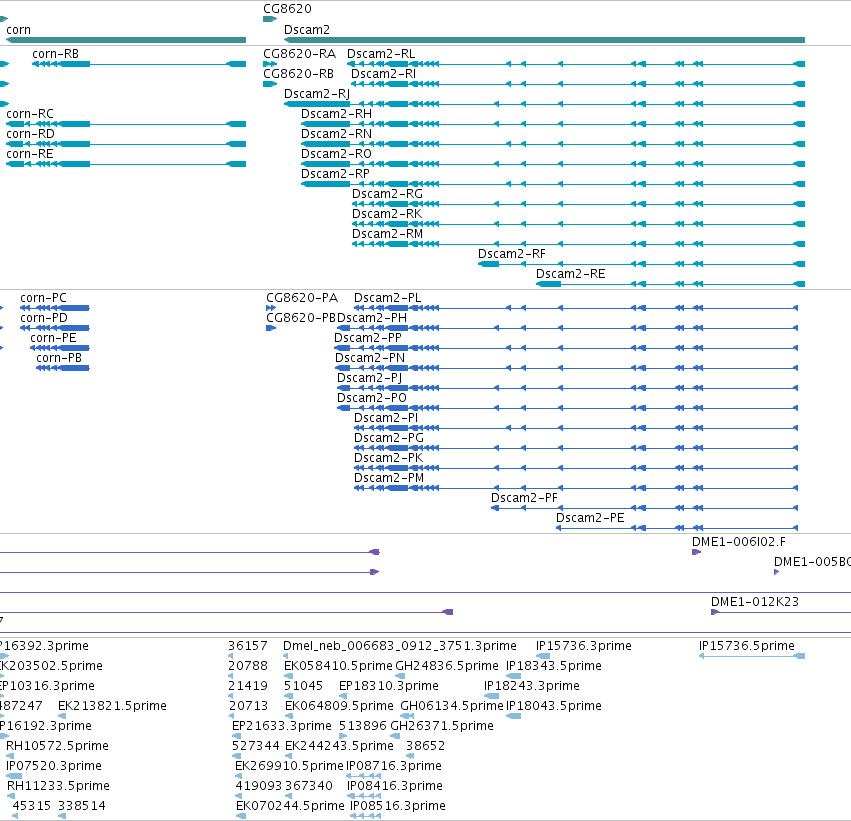Click the Dscam2-PI protein
Screen dimensions: 851x821
coord(576,428)
